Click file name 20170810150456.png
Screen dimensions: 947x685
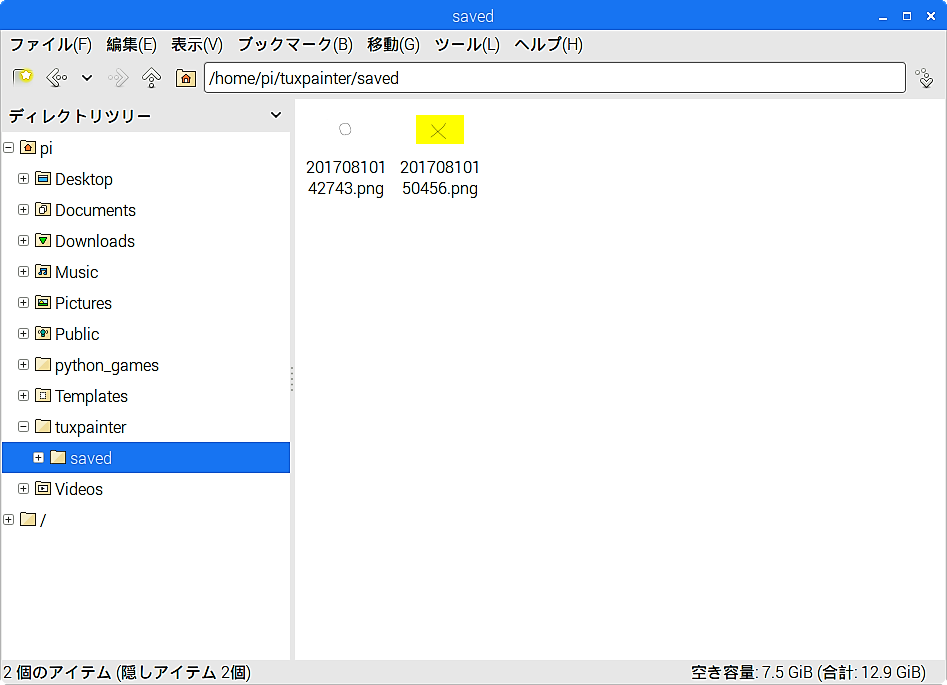pos(440,178)
